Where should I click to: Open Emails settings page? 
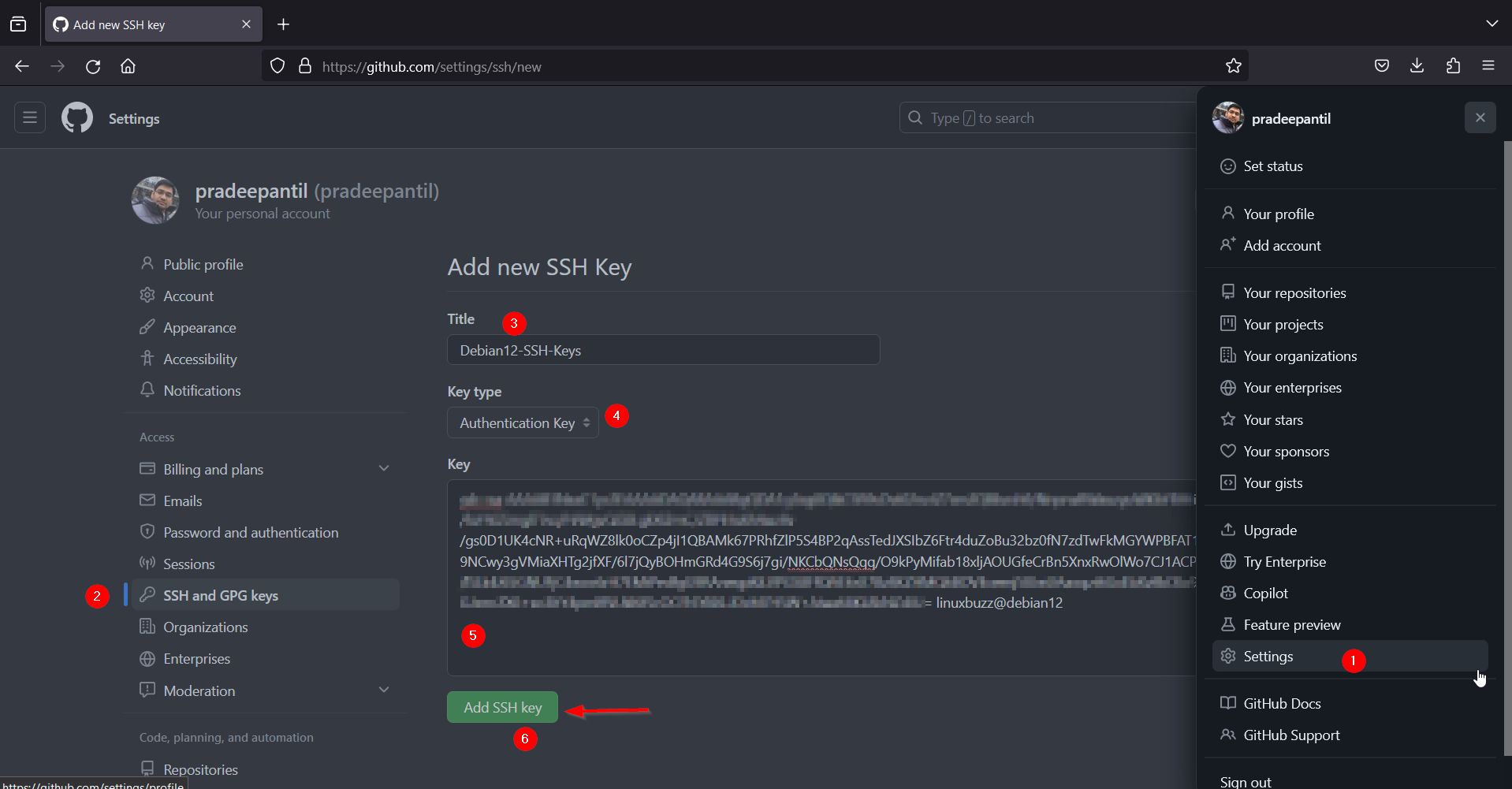click(266, 501)
